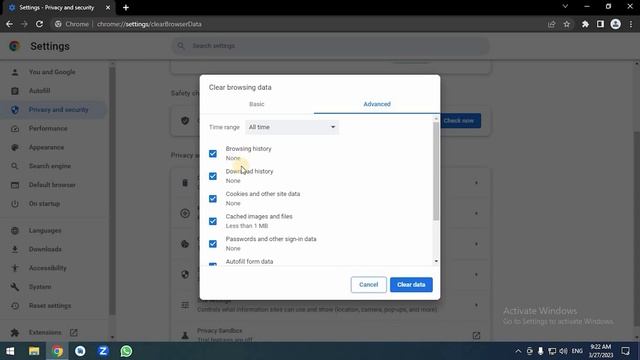The image size is (640, 360).
Task: Toggle Autofill form data checkbox
Action: [213, 264]
